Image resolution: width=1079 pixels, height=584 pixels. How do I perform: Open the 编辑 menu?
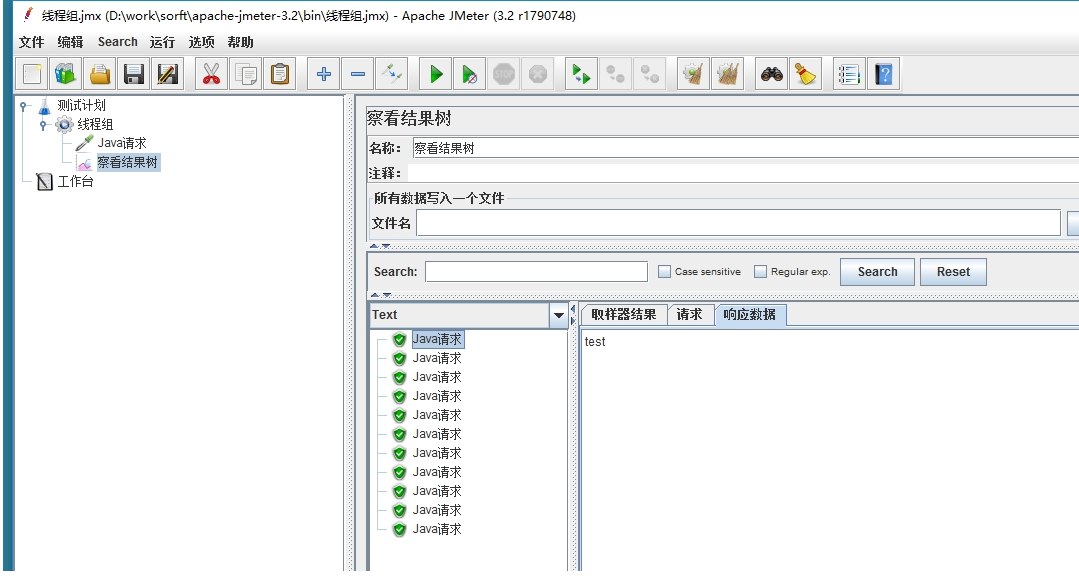(x=70, y=42)
